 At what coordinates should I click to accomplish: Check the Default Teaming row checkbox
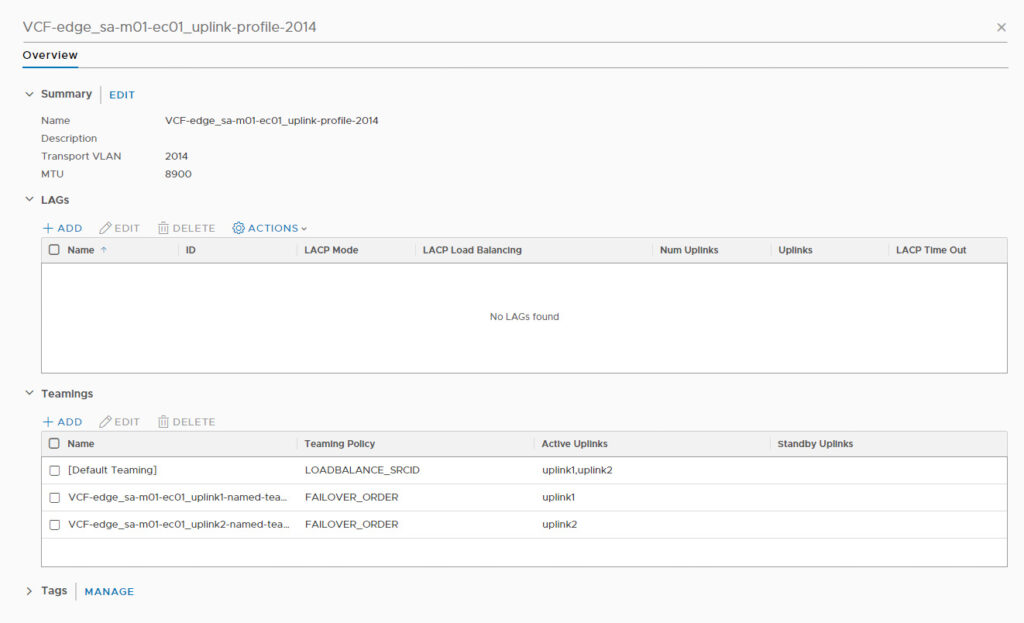coord(55,470)
